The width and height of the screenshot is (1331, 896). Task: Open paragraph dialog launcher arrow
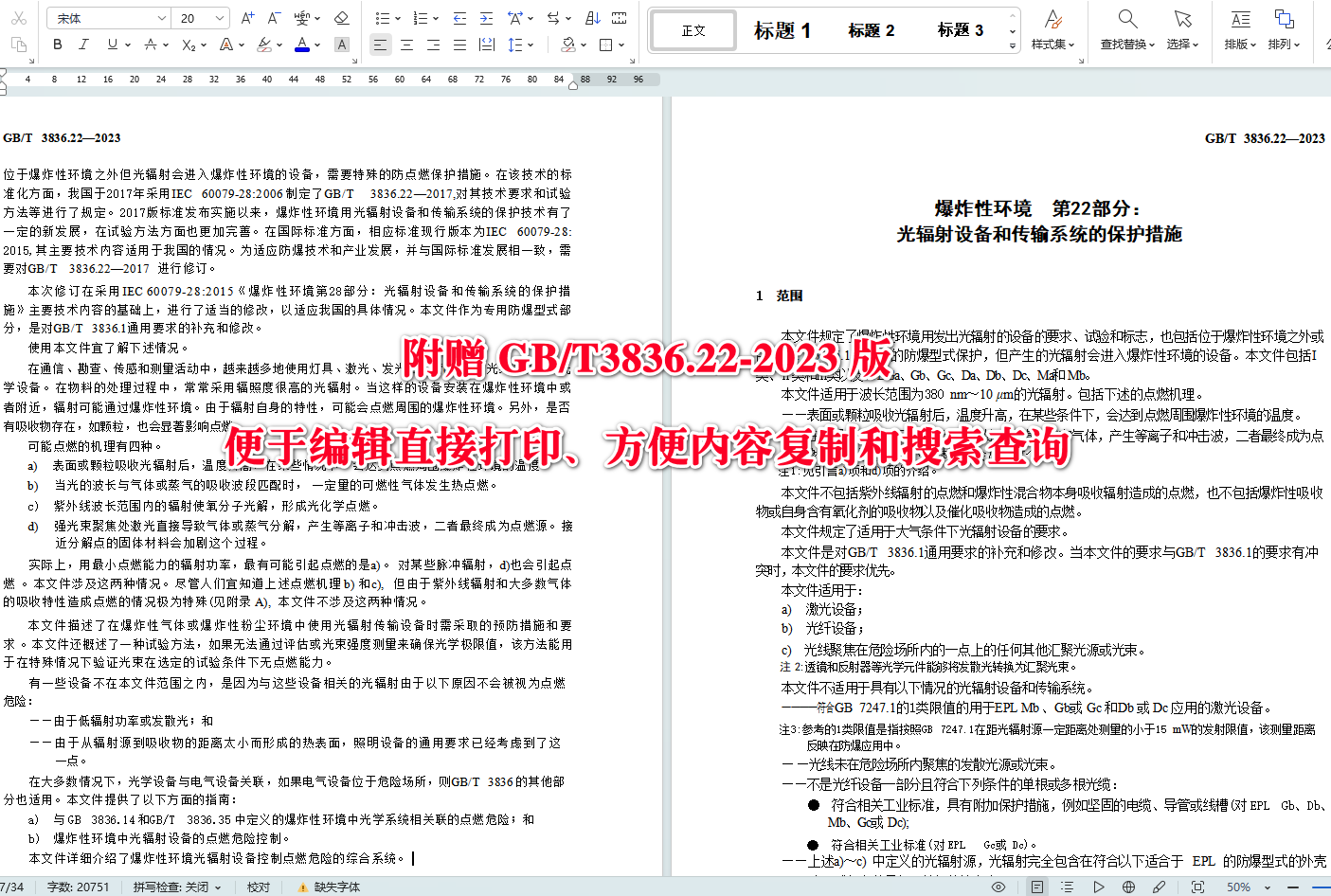pyautogui.click(x=633, y=59)
